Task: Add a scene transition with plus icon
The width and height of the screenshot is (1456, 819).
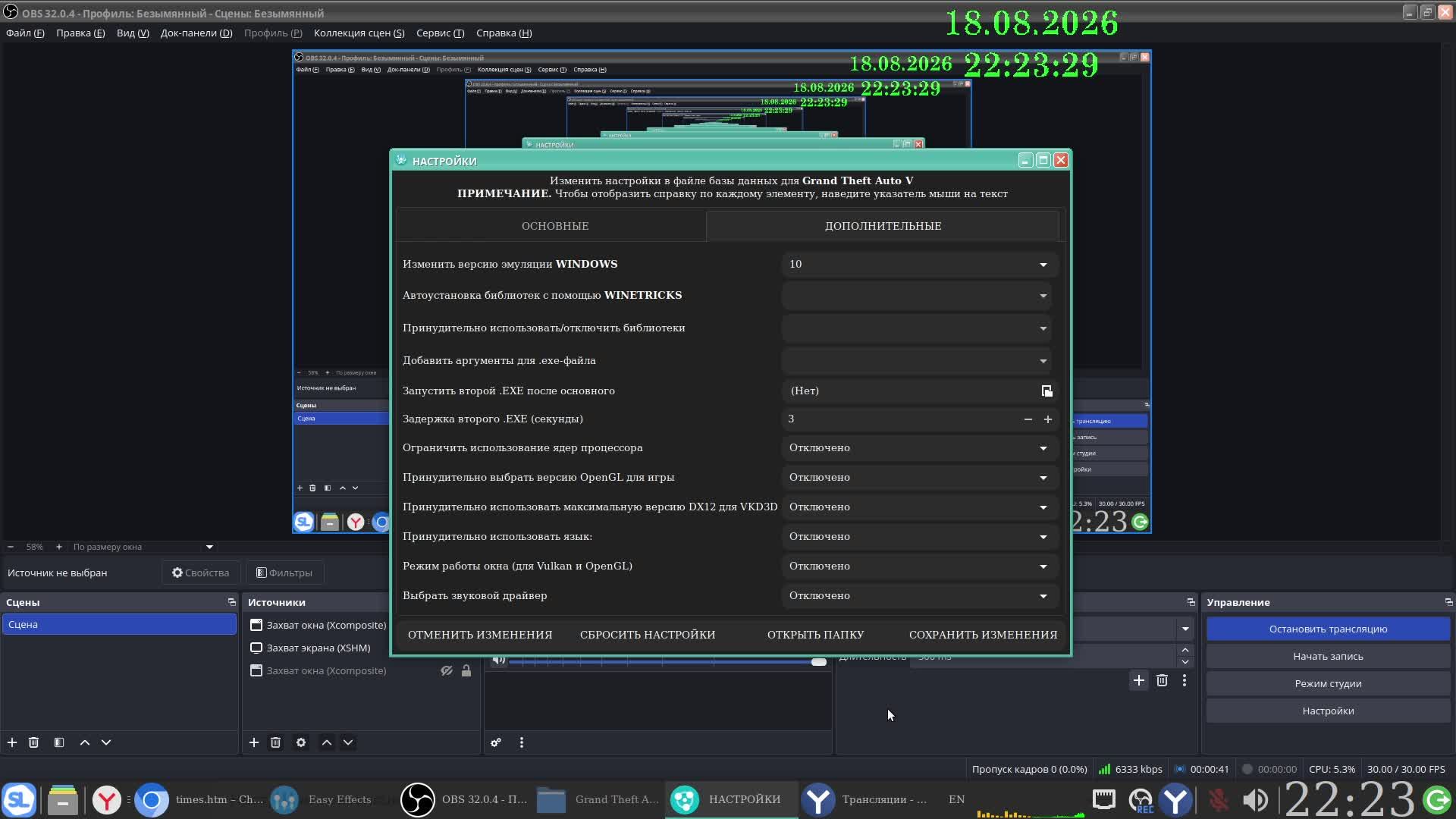Action: click(1139, 680)
